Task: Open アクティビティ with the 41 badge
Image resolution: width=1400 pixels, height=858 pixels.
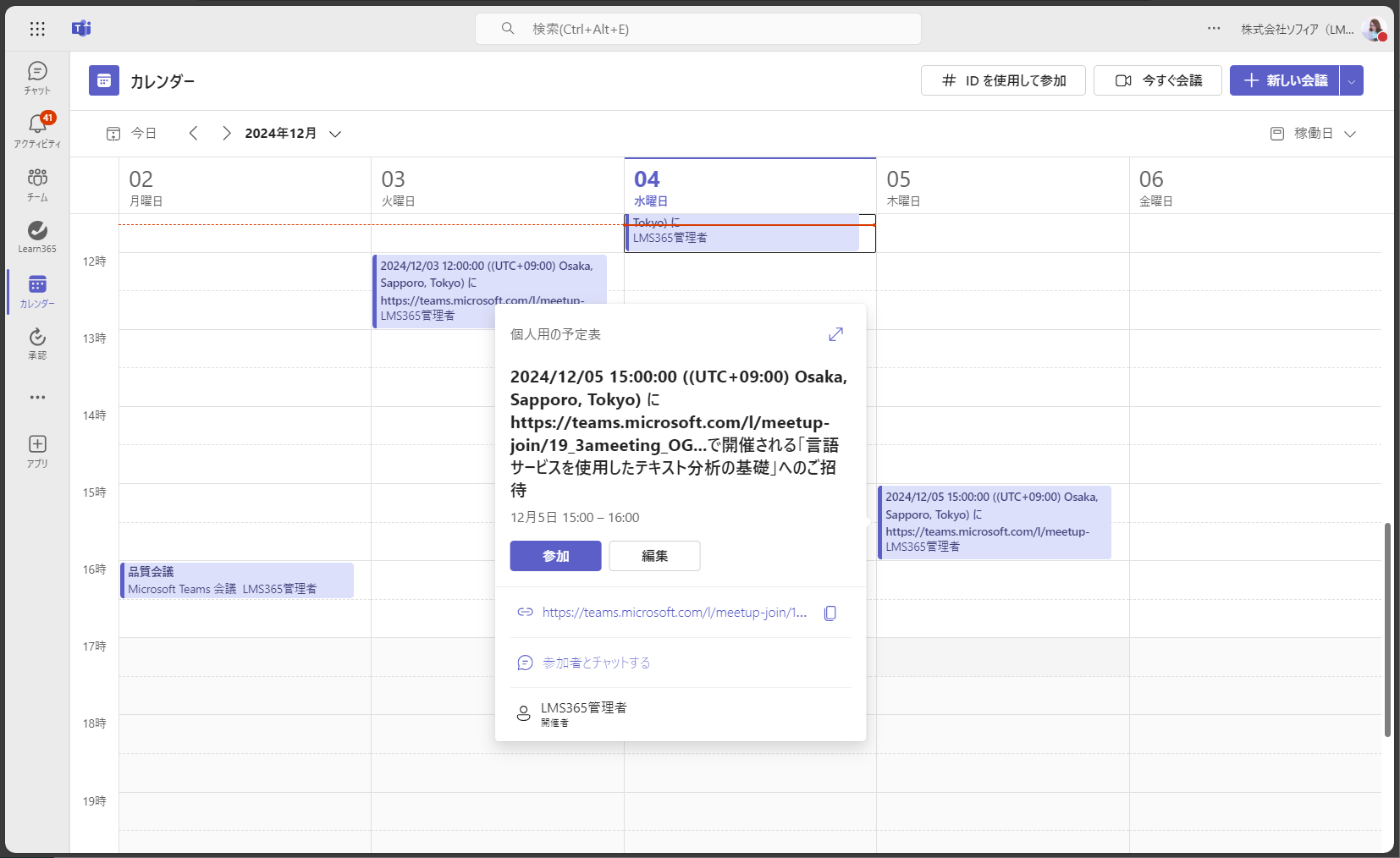Action: [x=37, y=130]
